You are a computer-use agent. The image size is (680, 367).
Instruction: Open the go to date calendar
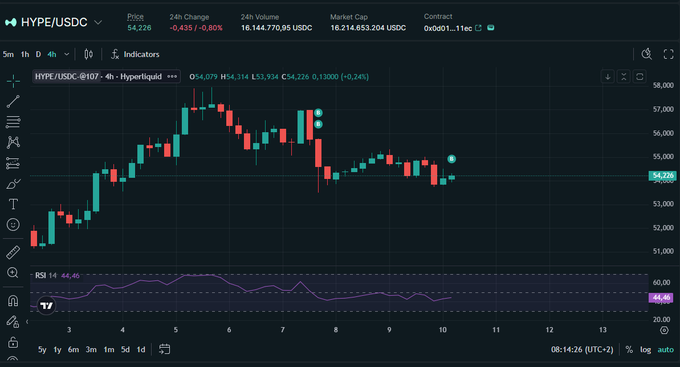[164, 349]
